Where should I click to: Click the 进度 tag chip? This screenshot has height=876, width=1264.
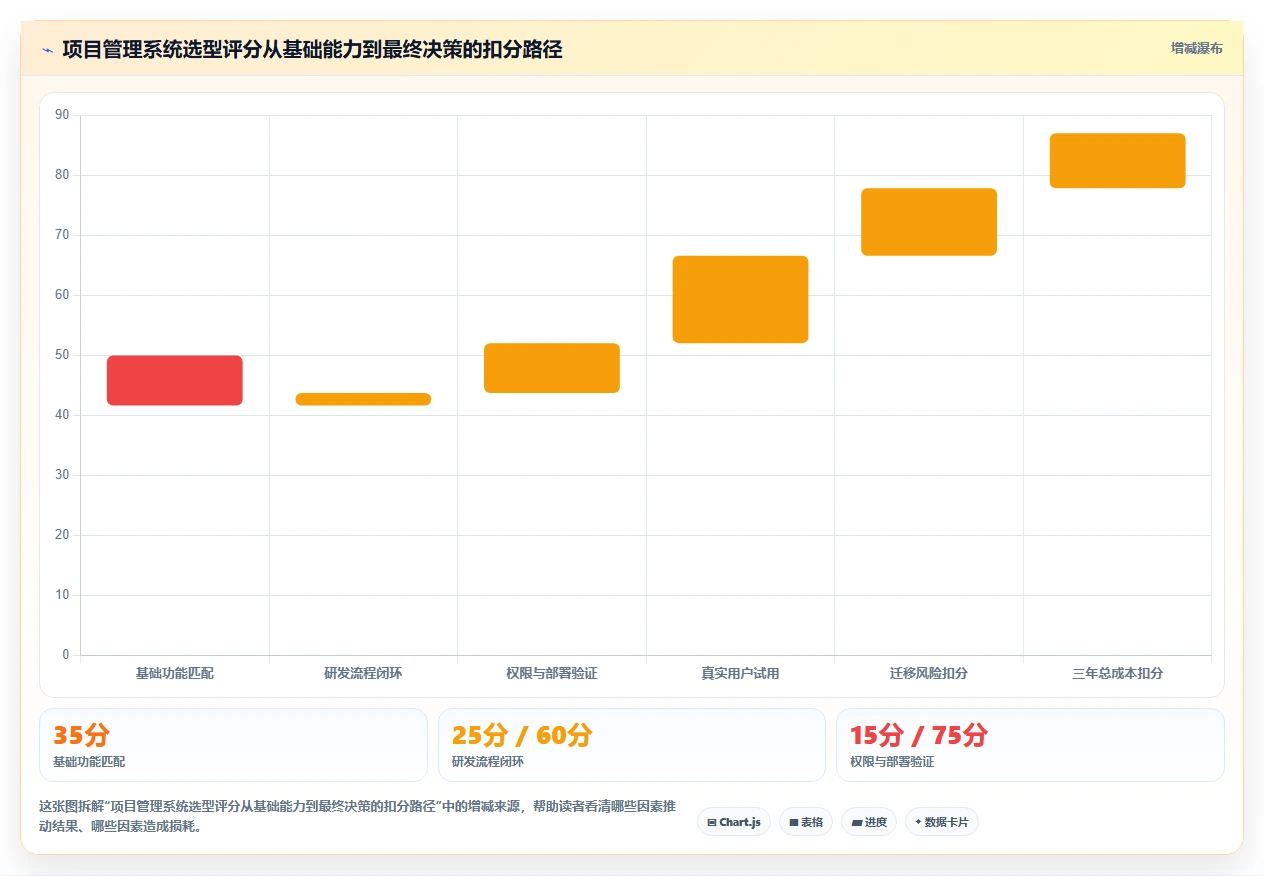[x=869, y=822]
